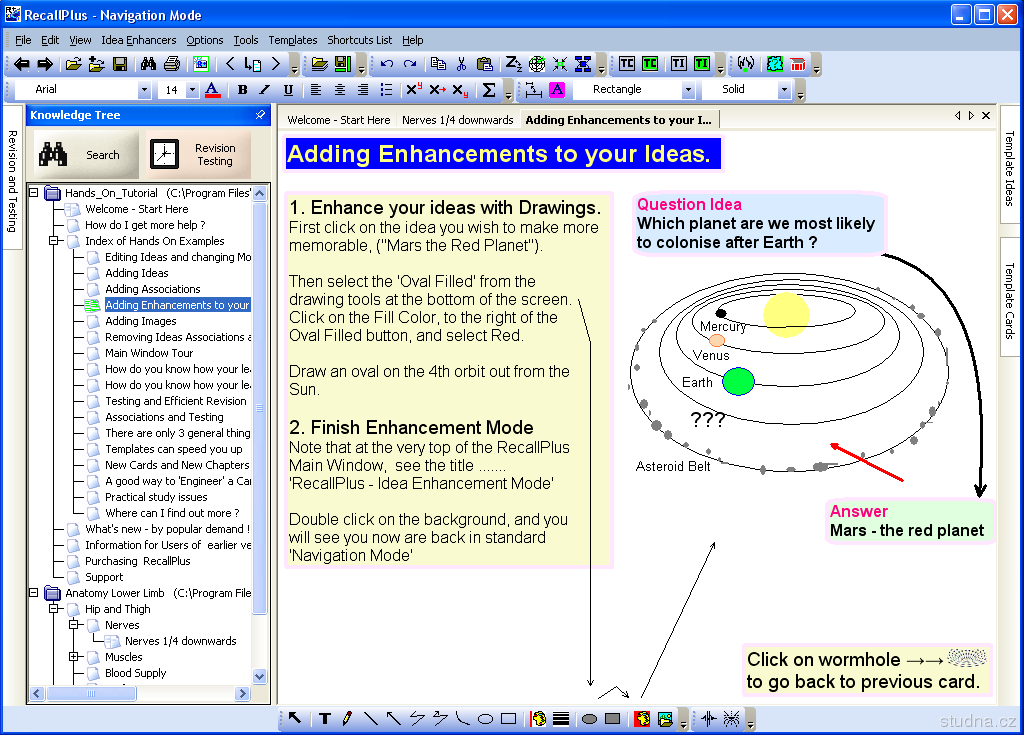The width and height of the screenshot is (1024, 735).
Task: Collapse the Anatomy Lower Limb node
Action: [x=33, y=593]
